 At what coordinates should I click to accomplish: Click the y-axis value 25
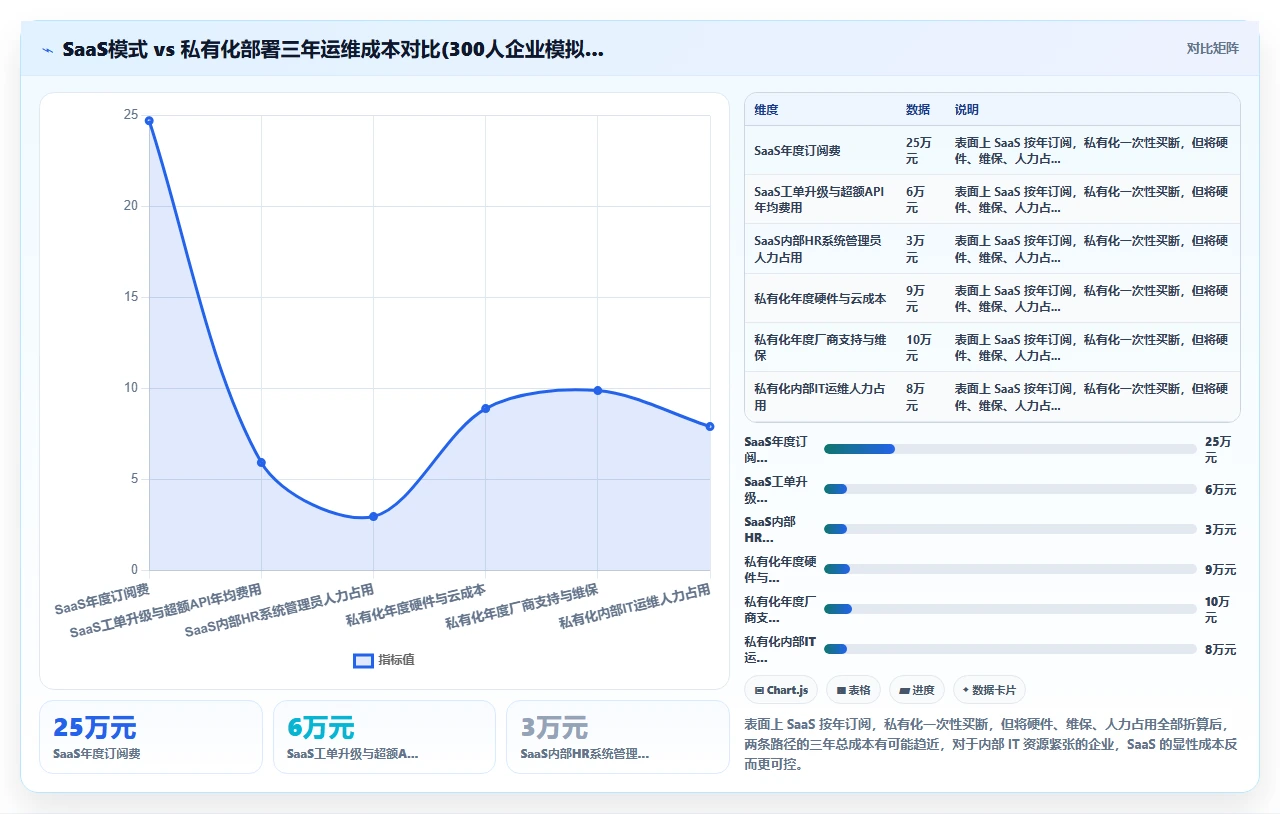(x=131, y=115)
